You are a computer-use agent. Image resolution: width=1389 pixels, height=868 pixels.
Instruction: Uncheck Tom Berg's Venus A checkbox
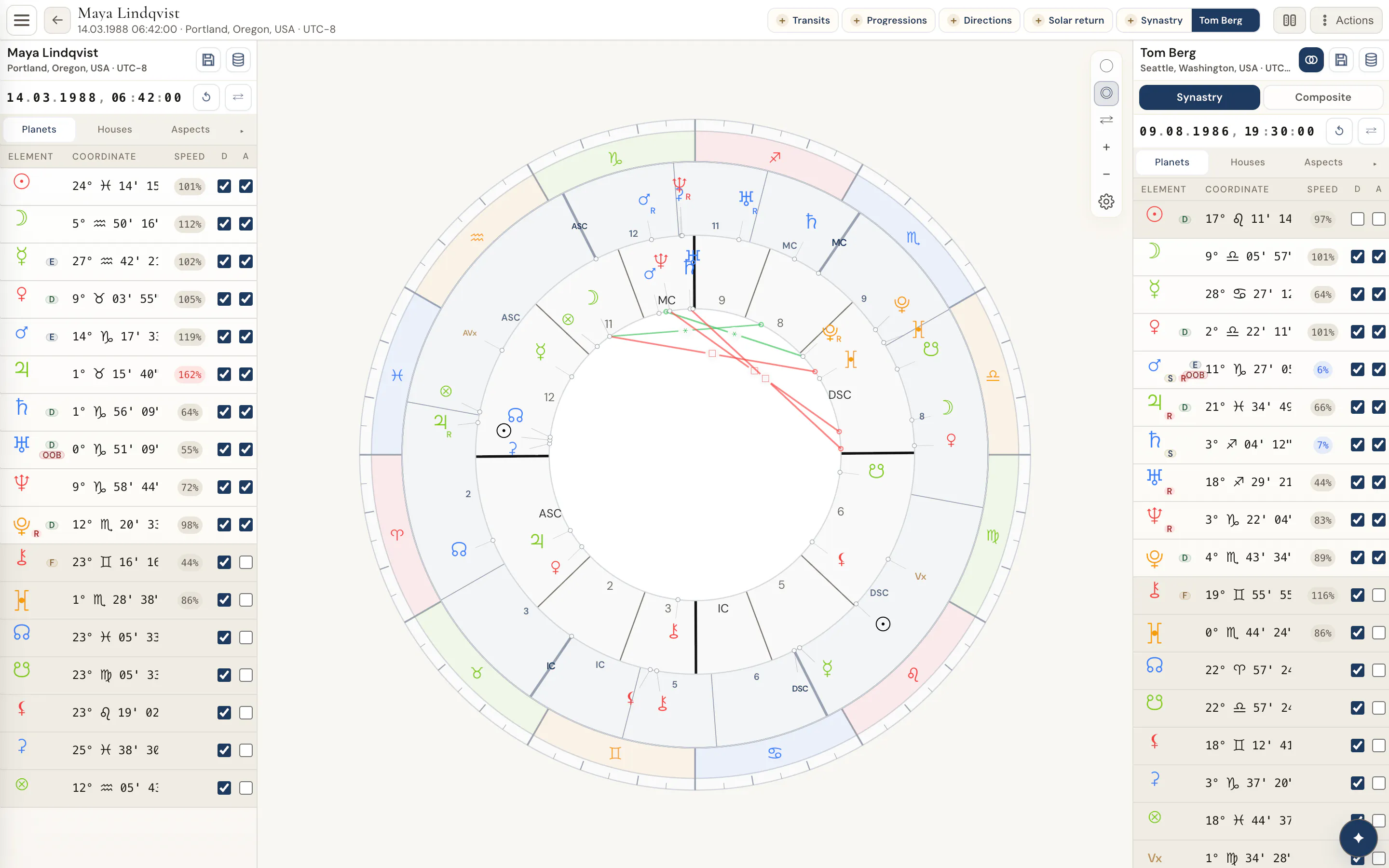(1379, 332)
